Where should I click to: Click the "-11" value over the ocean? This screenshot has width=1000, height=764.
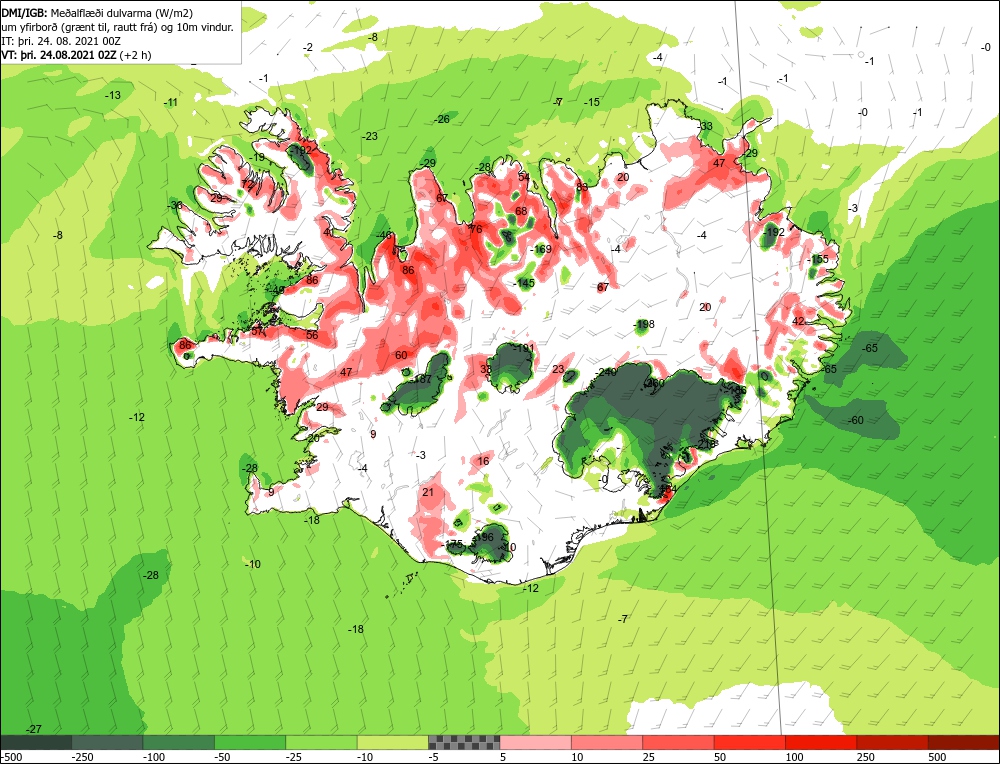tap(171, 102)
